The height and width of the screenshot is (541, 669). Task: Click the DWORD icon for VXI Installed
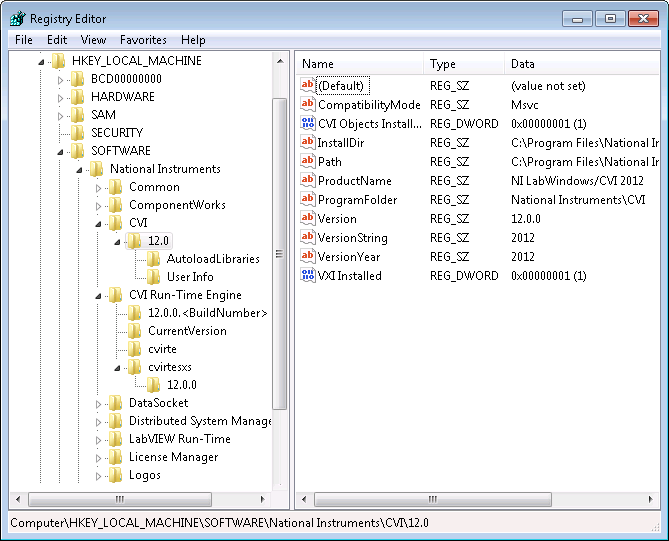coord(308,275)
